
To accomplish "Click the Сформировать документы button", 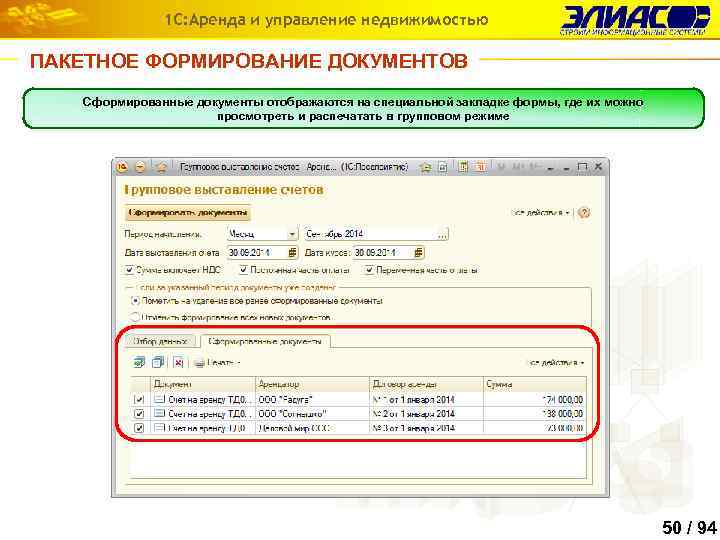I will (188, 213).
